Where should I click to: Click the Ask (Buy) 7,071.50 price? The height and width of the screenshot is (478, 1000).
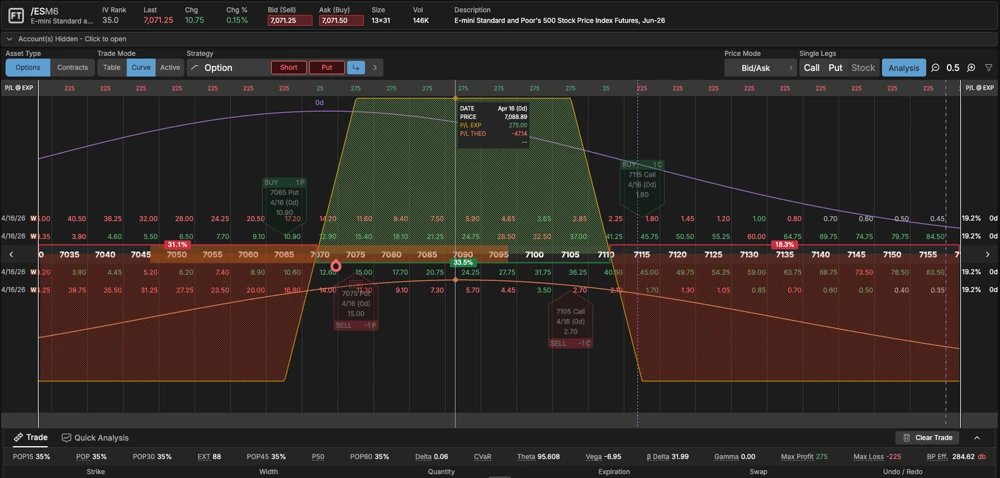[x=341, y=20]
